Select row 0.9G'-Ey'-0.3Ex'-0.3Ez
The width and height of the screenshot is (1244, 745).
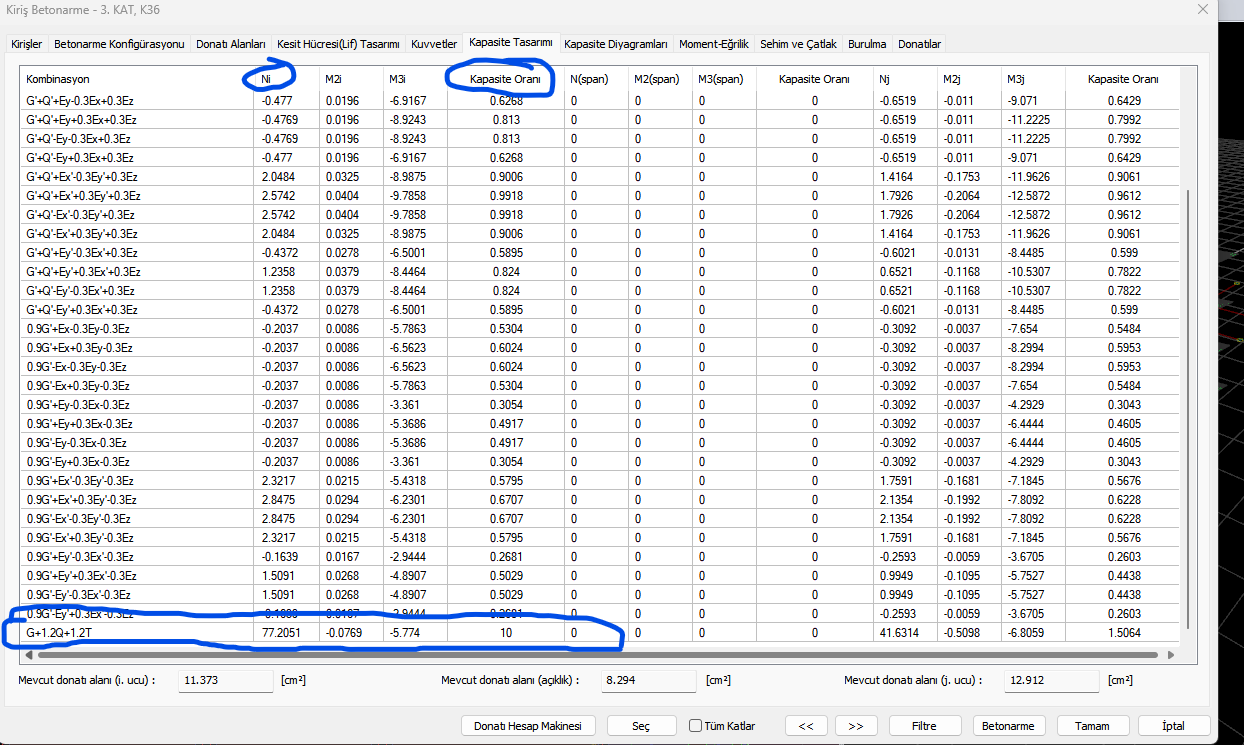(x=600, y=595)
